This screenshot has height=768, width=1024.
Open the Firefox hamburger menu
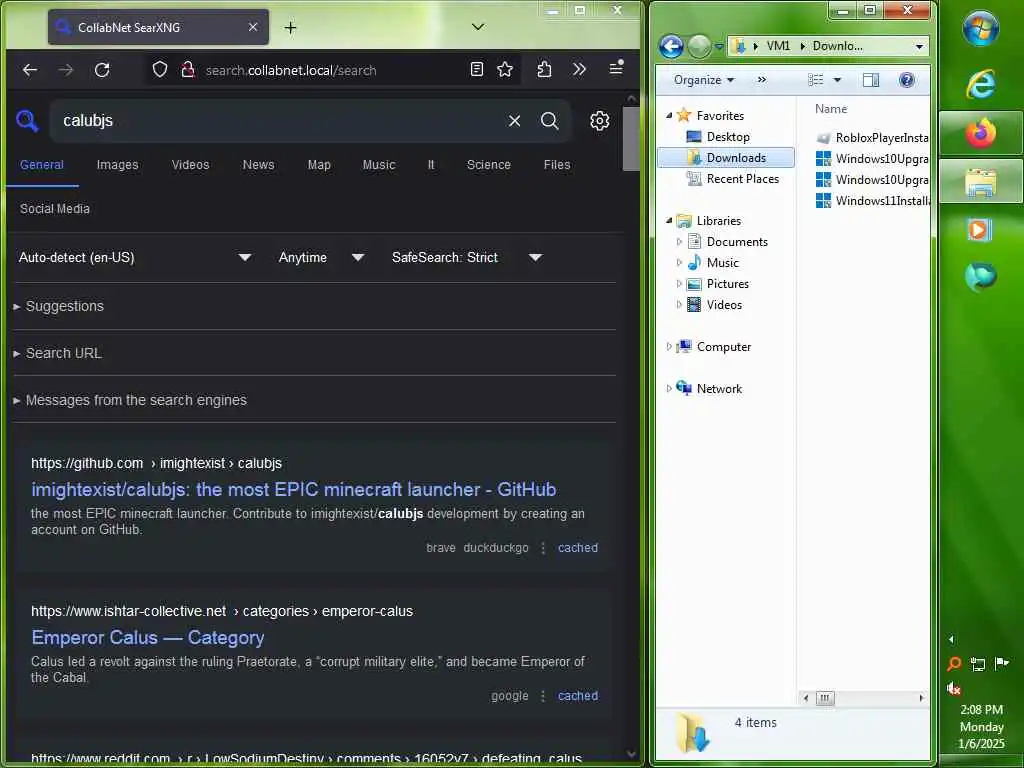[616, 67]
